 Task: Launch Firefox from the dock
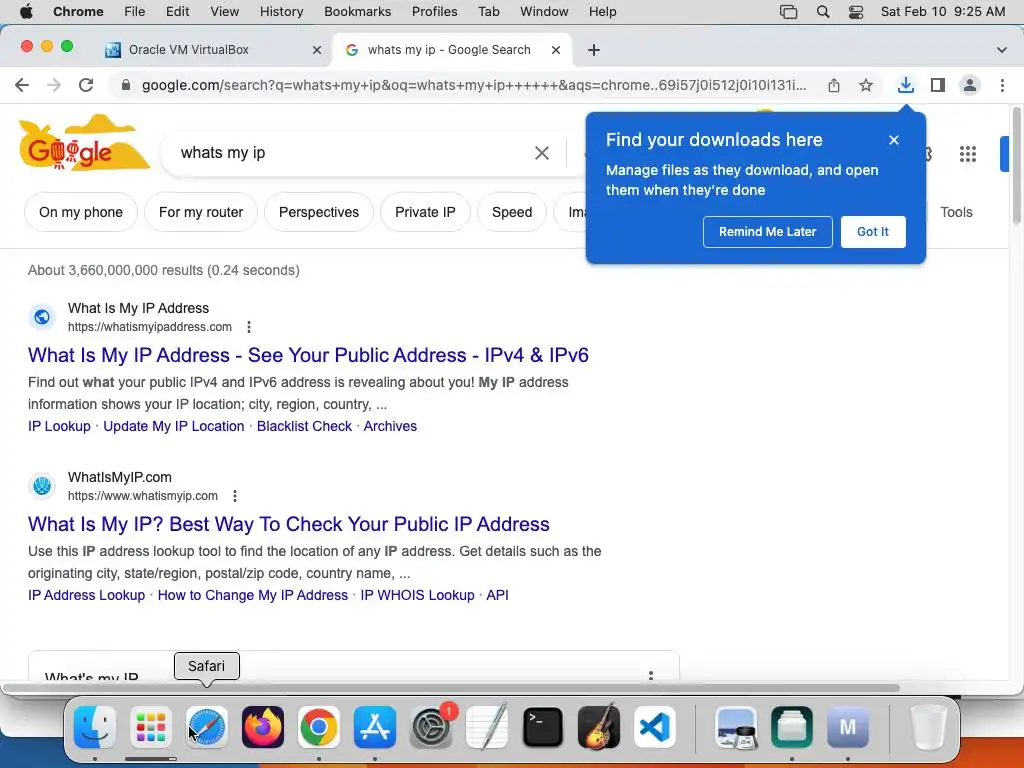point(263,726)
